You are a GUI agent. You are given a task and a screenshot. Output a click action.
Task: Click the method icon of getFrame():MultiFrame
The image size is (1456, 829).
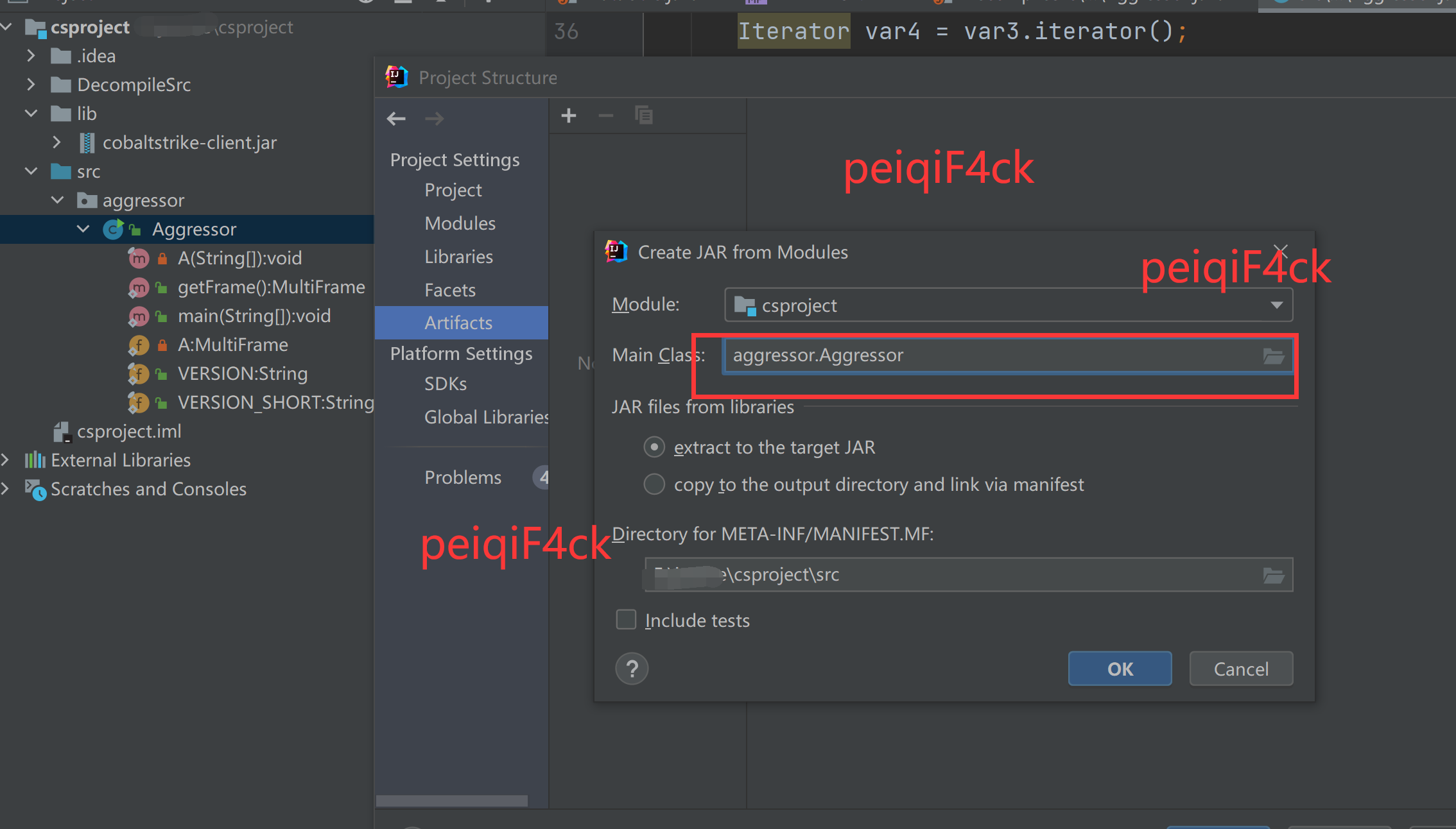click(x=139, y=287)
